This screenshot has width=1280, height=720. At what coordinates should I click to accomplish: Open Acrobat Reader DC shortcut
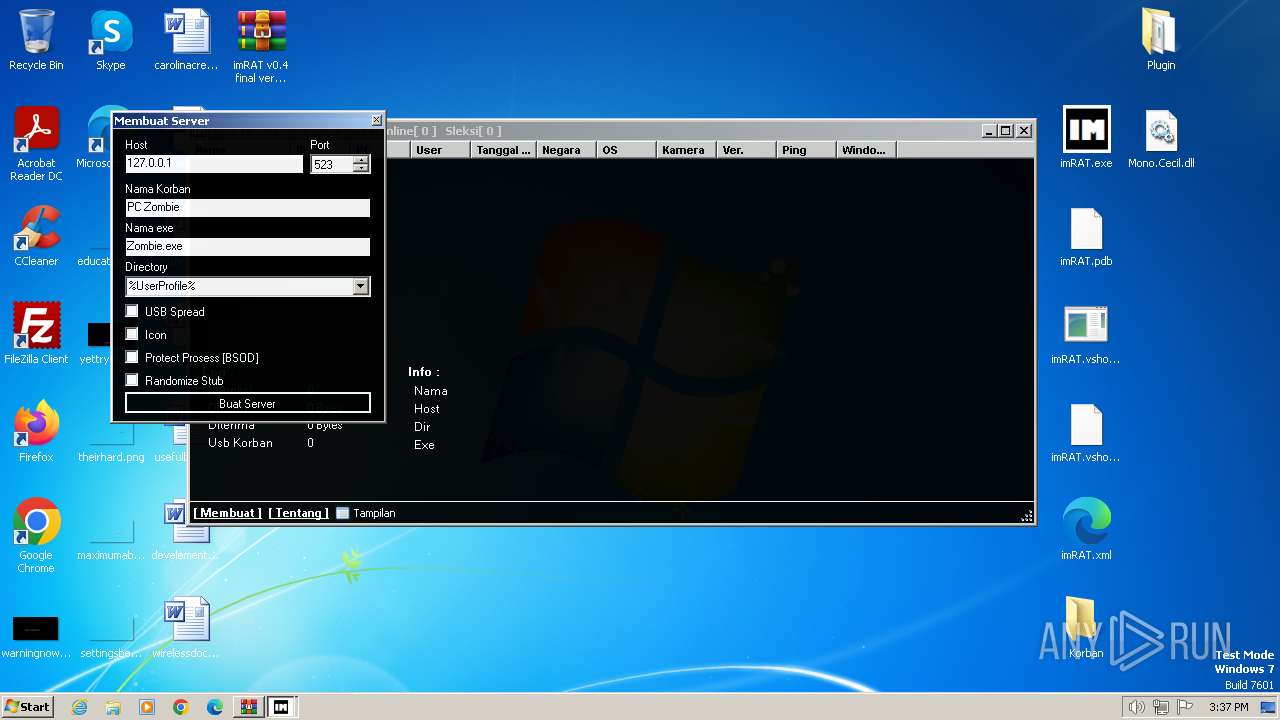point(36,144)
